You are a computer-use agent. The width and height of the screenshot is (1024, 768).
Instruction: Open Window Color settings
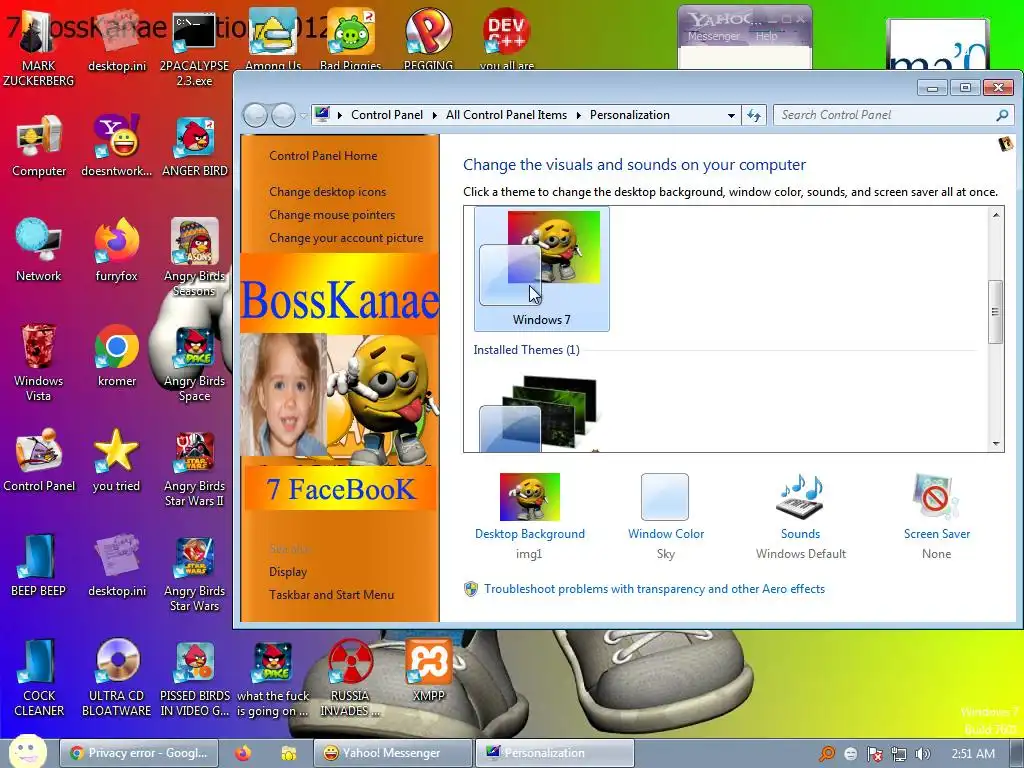(665, 516)
